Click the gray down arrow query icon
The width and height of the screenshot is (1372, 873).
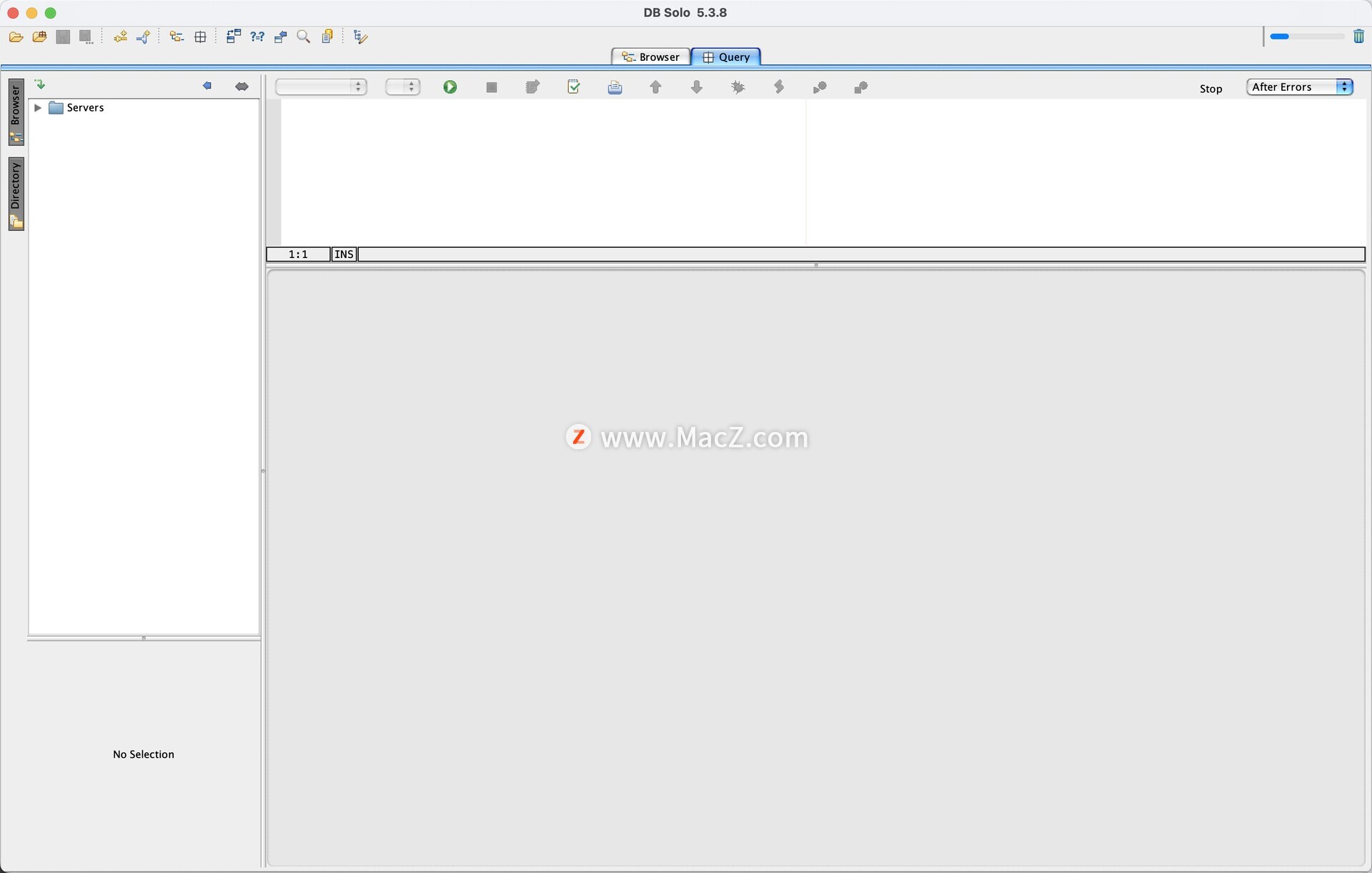697,87
